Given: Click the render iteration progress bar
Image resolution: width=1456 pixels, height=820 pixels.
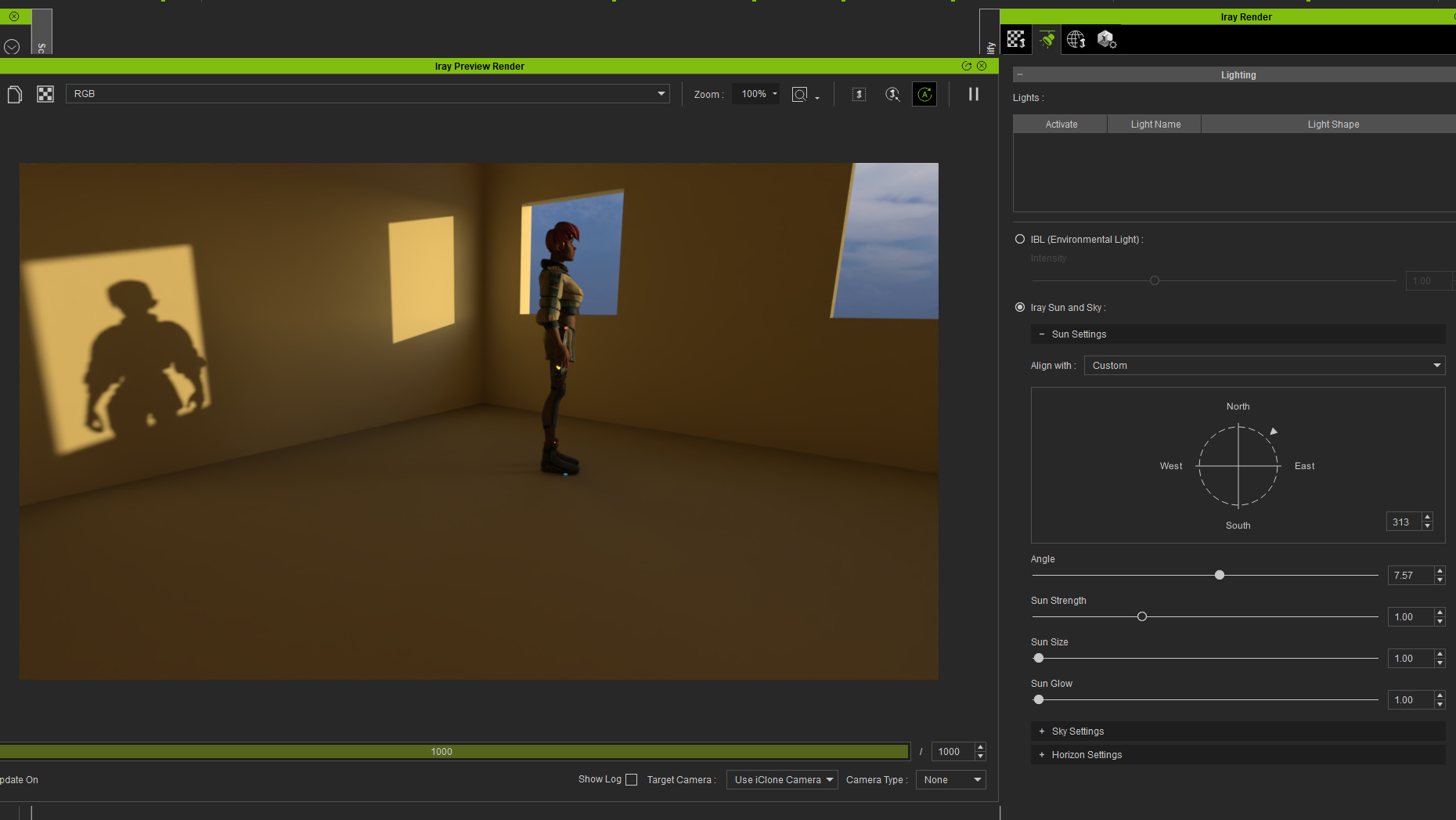Looking at the screenshot, I should pyautogui.click(x=454, y=752).
